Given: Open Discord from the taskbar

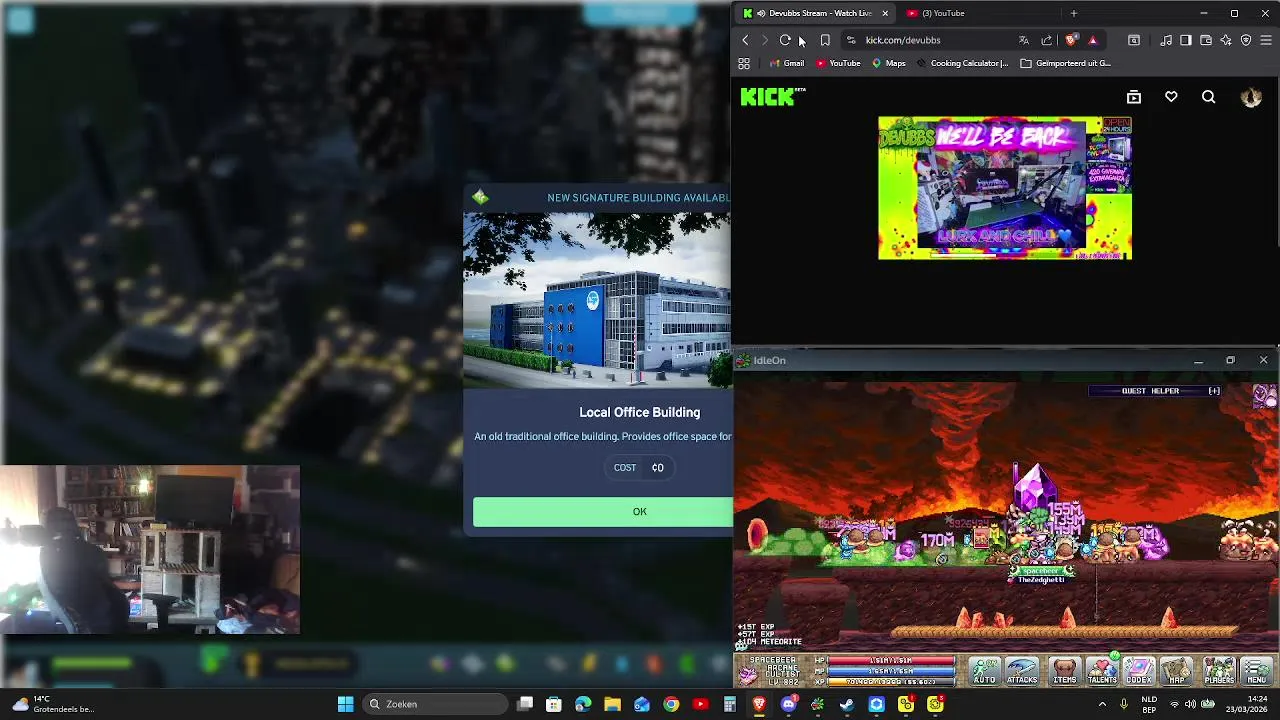Looking at the screenshot, I should tap(788, 704).
